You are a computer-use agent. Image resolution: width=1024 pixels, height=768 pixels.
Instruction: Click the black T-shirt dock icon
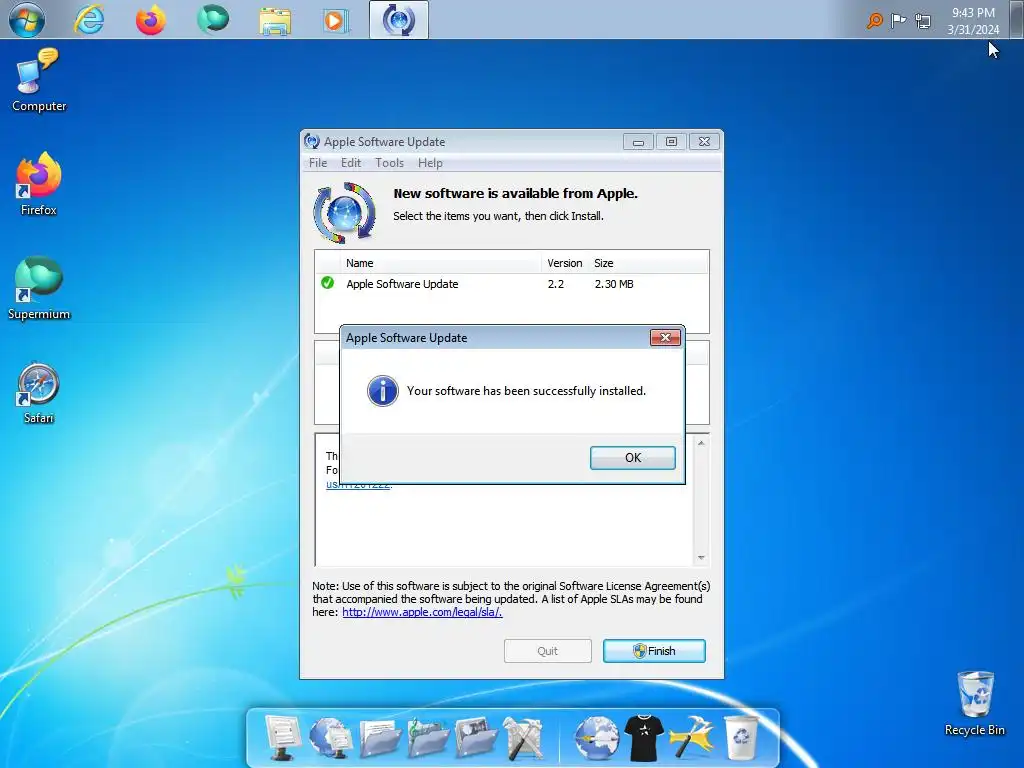point(644,738)
